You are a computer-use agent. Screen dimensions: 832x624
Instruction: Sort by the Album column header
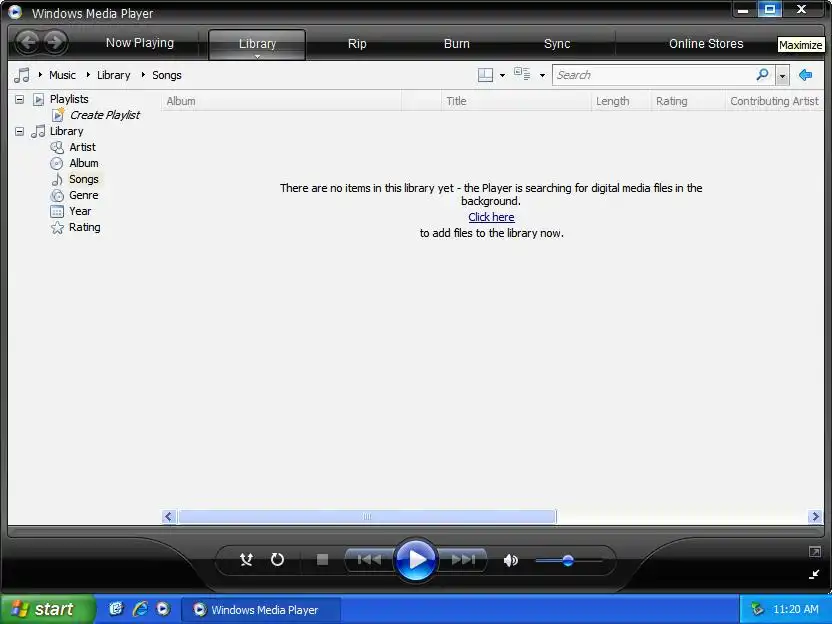tap(281, 101)
